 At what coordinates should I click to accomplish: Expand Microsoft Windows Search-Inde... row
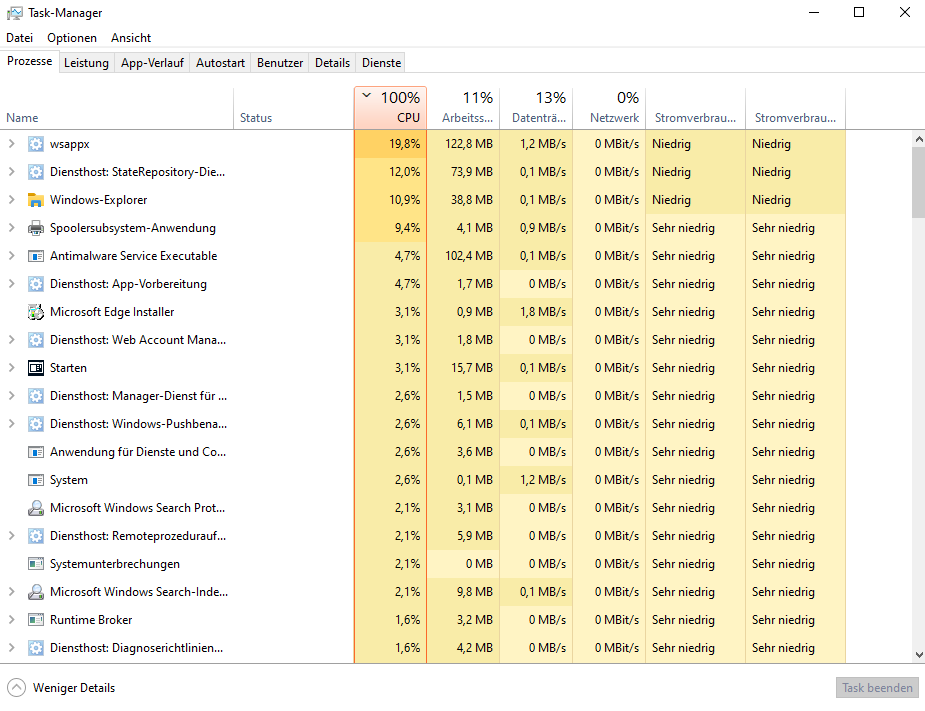(x=11, y=592)
